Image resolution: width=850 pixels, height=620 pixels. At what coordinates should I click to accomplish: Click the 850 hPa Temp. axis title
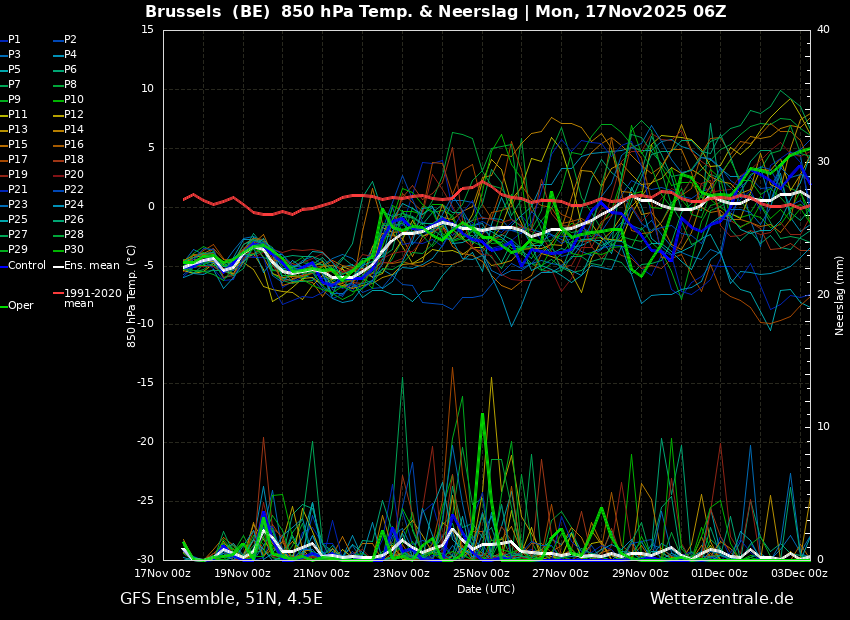pos(131,296)
